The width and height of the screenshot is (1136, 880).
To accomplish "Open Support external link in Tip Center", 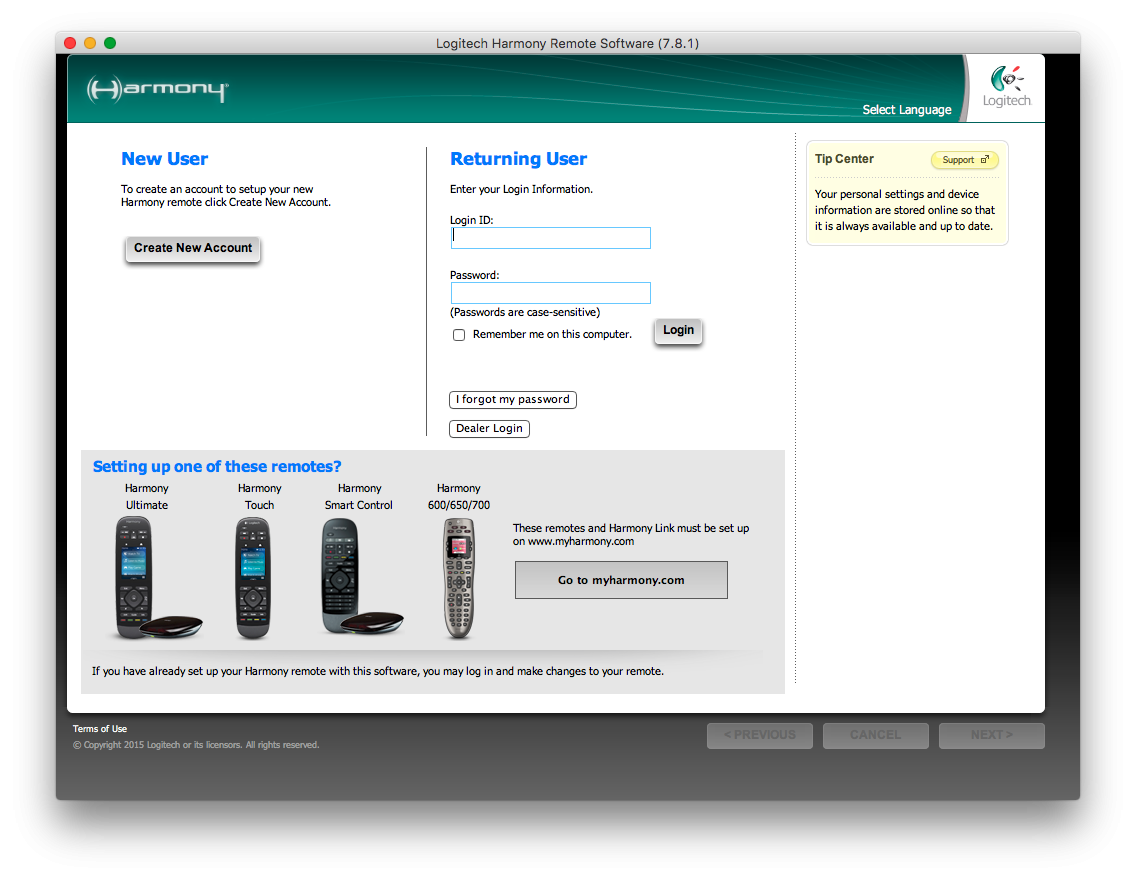I will pos(964,159).
